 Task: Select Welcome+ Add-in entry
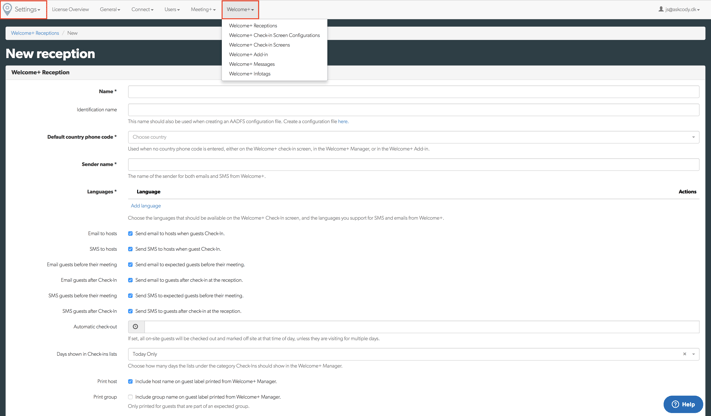[248, 54]
